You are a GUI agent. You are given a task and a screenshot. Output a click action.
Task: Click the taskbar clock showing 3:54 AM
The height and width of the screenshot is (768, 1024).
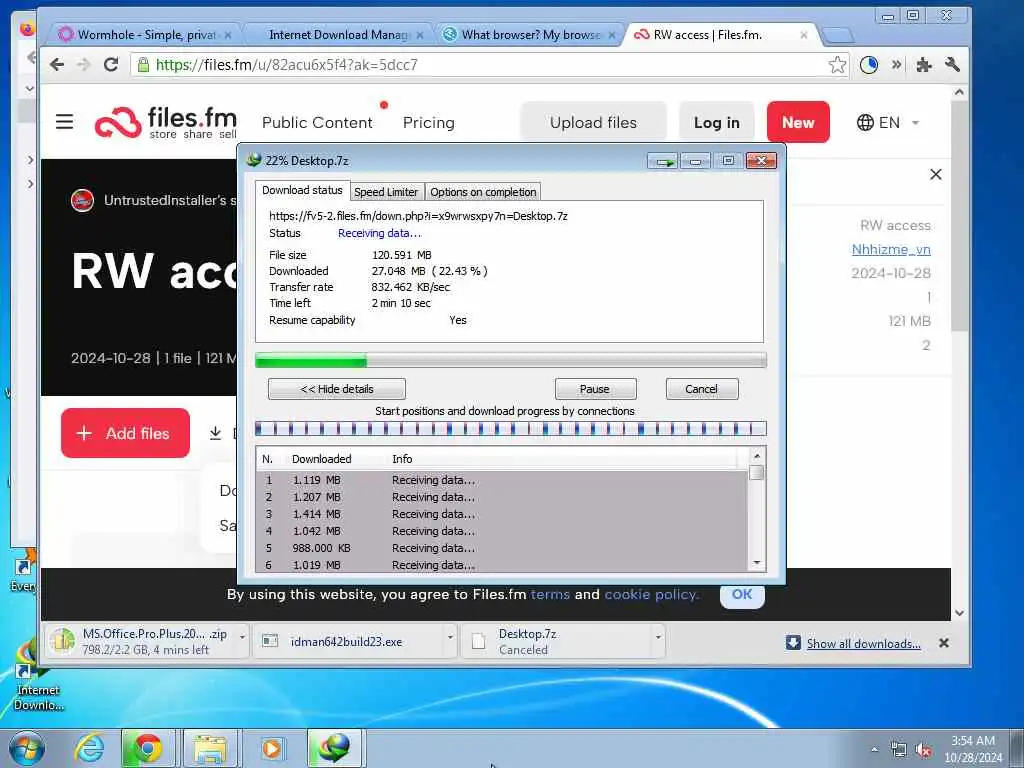click(x=973, y=749)
